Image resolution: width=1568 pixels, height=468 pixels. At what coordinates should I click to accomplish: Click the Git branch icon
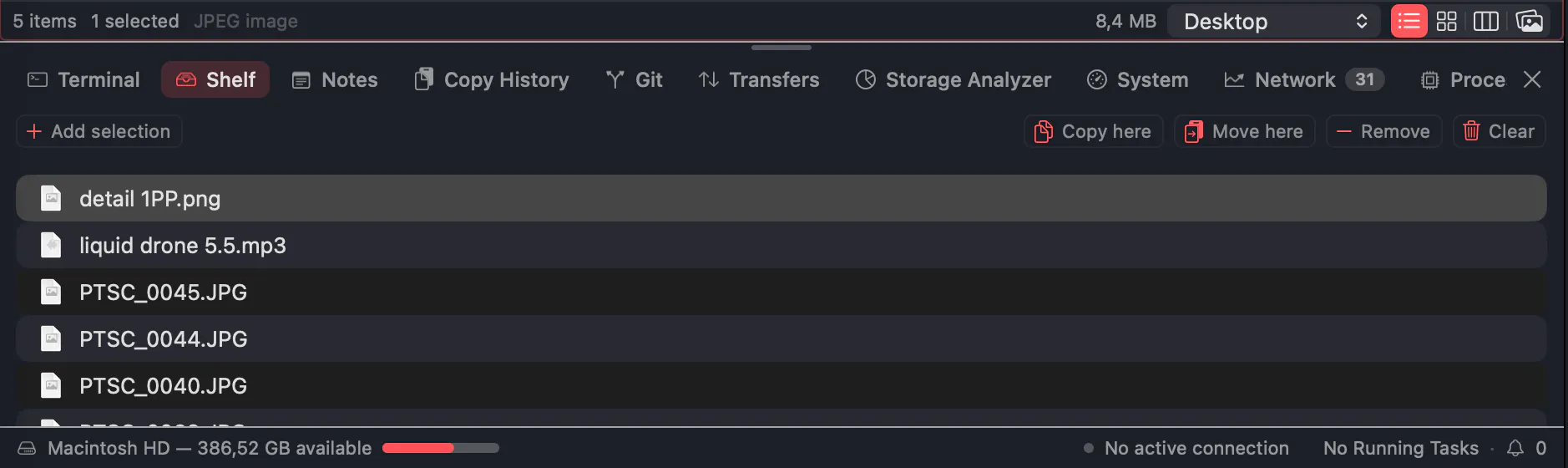coord(615,79)
